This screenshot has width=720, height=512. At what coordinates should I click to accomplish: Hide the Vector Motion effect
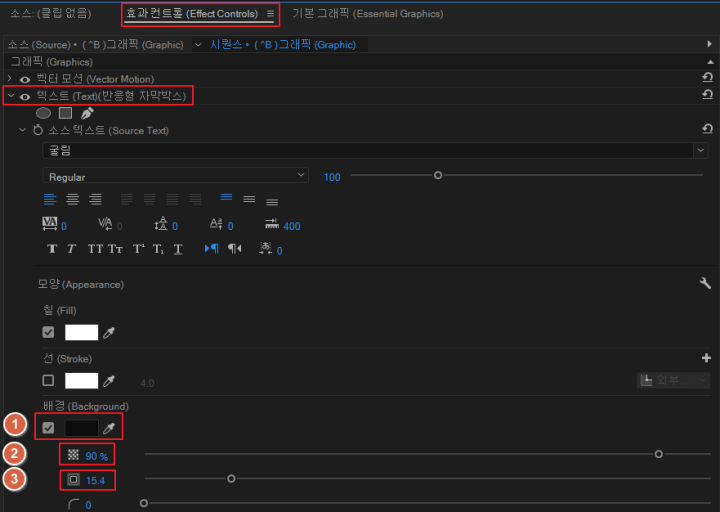pyautogui.click(x=25, y=79)
